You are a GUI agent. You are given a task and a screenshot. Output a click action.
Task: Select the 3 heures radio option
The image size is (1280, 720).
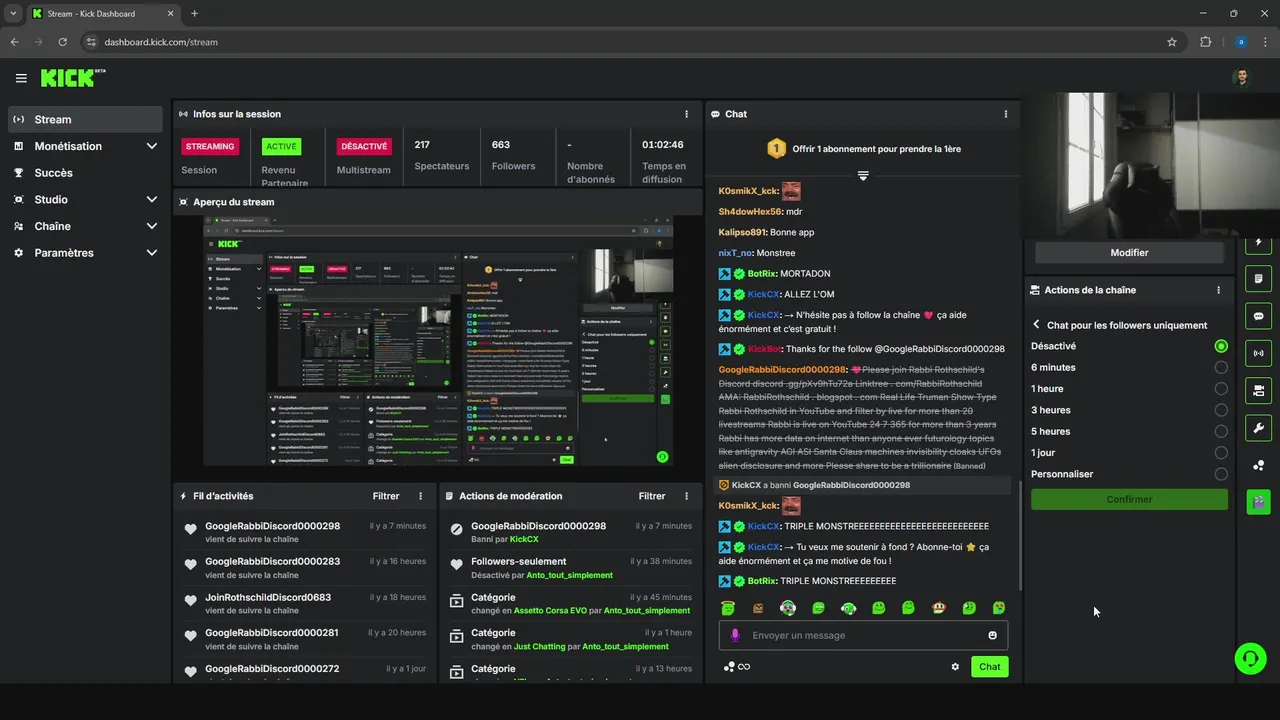tap(1221, 410)
